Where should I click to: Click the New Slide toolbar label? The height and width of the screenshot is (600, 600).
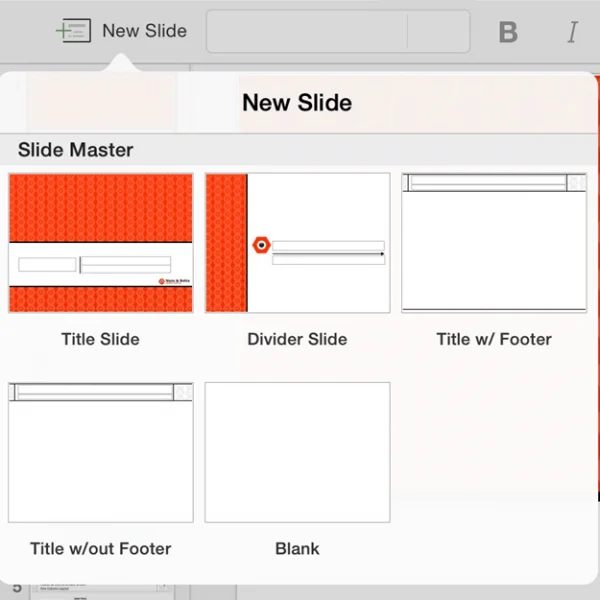pos(145,31)
